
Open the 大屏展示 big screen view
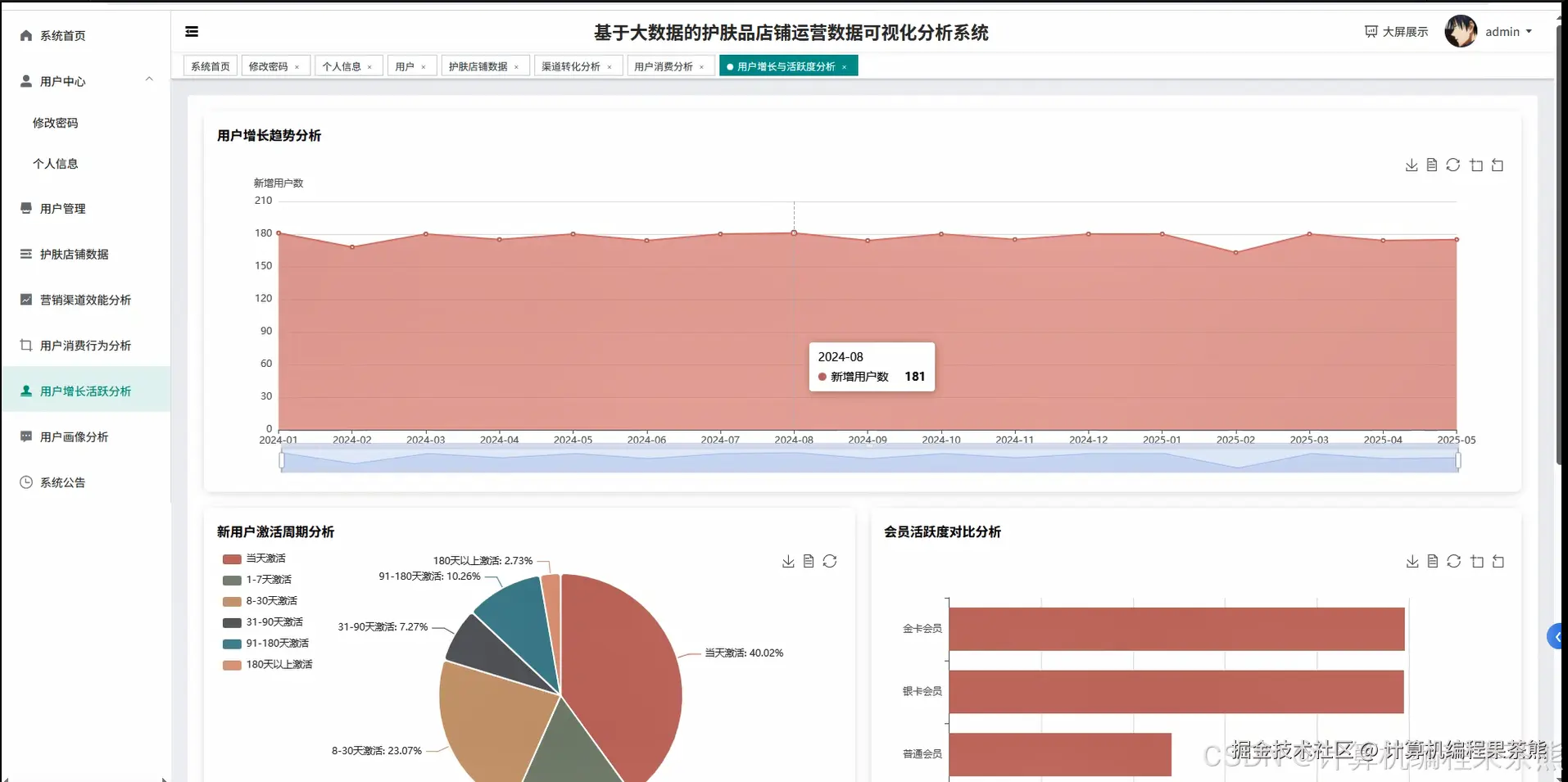(1396, 32)
